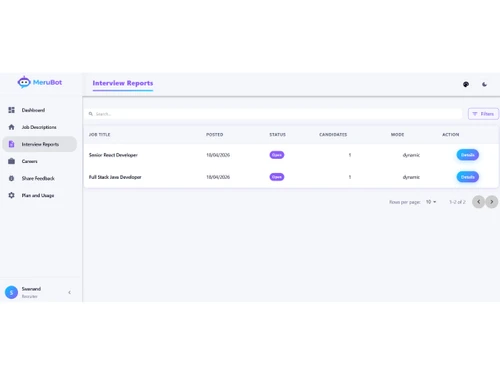Screen dimensions: 500x375
Task: Click dynamic mode for Senior React Developer
Action: point(411,155)
